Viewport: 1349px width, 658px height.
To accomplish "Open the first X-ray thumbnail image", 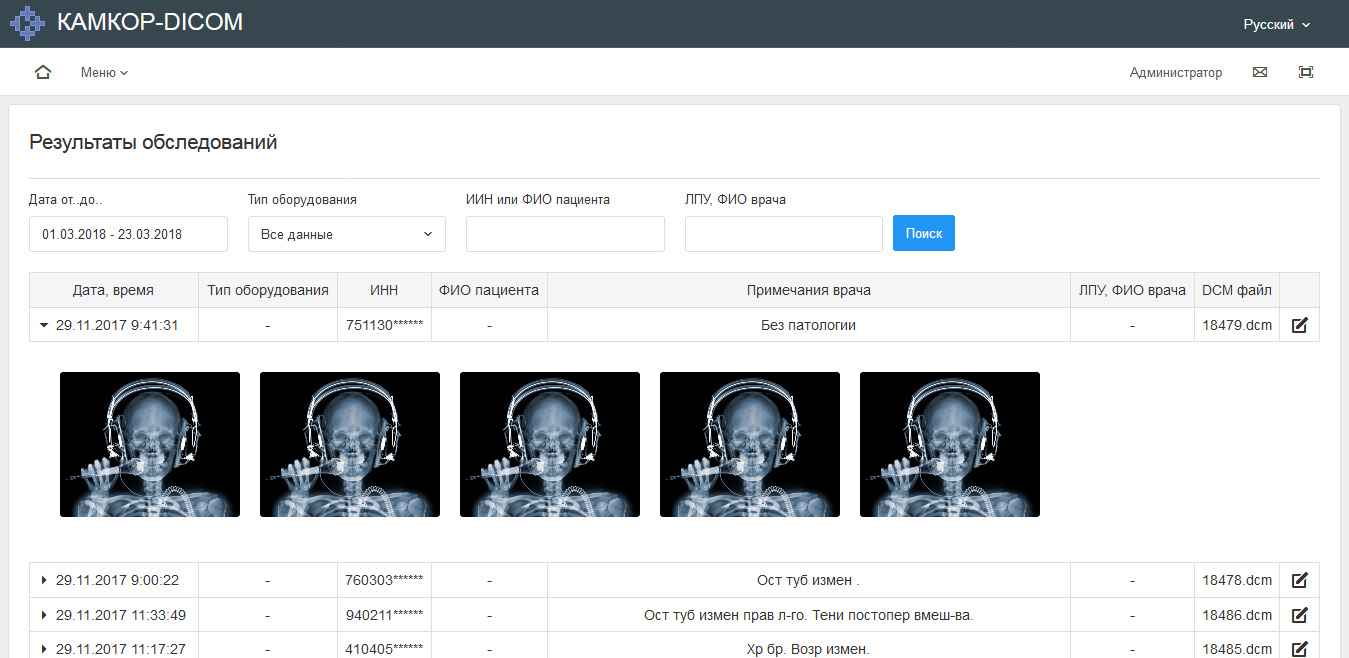I will (150, 444).
